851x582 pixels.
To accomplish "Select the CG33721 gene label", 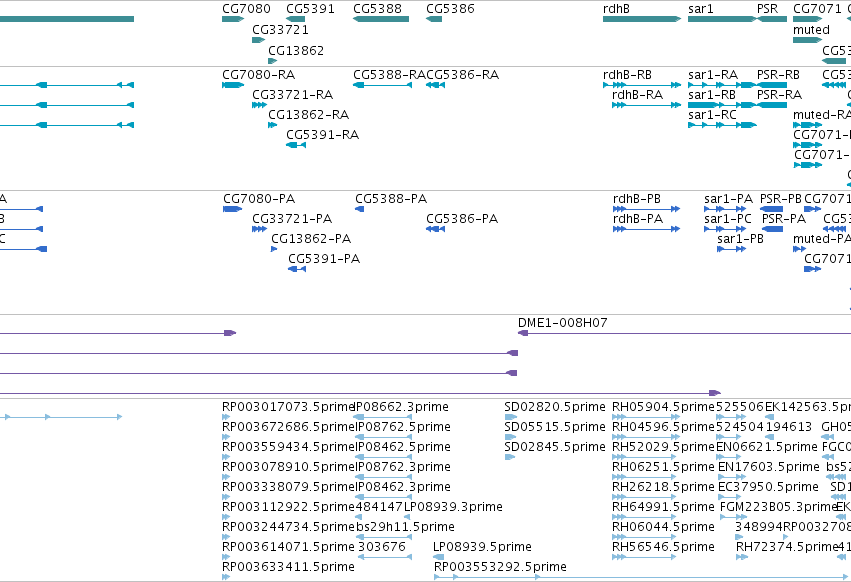I will (x=280, y=29).
